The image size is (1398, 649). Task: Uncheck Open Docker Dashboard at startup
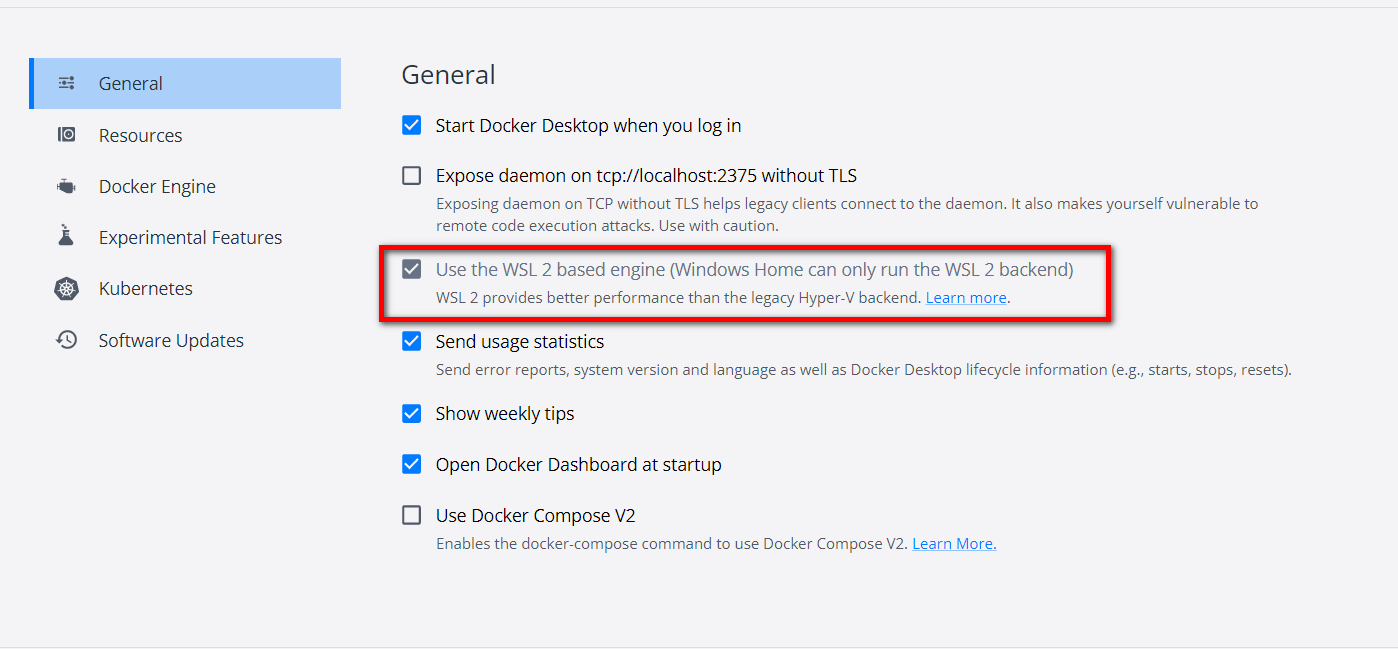point(411,464)
